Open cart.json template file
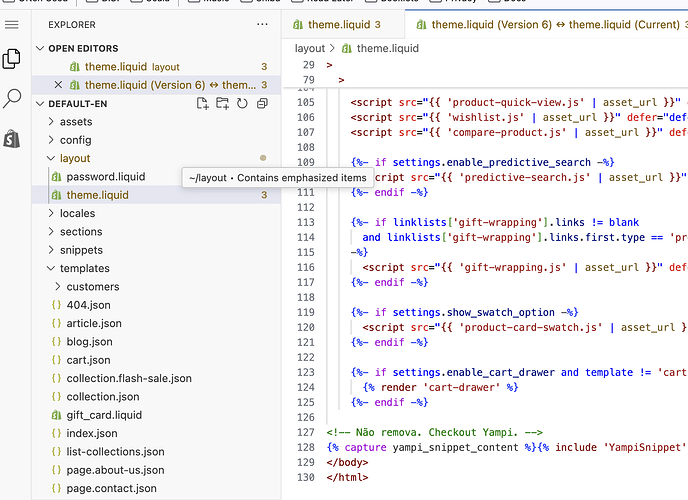This screenshot has width=688, height=500. [156, 360]
